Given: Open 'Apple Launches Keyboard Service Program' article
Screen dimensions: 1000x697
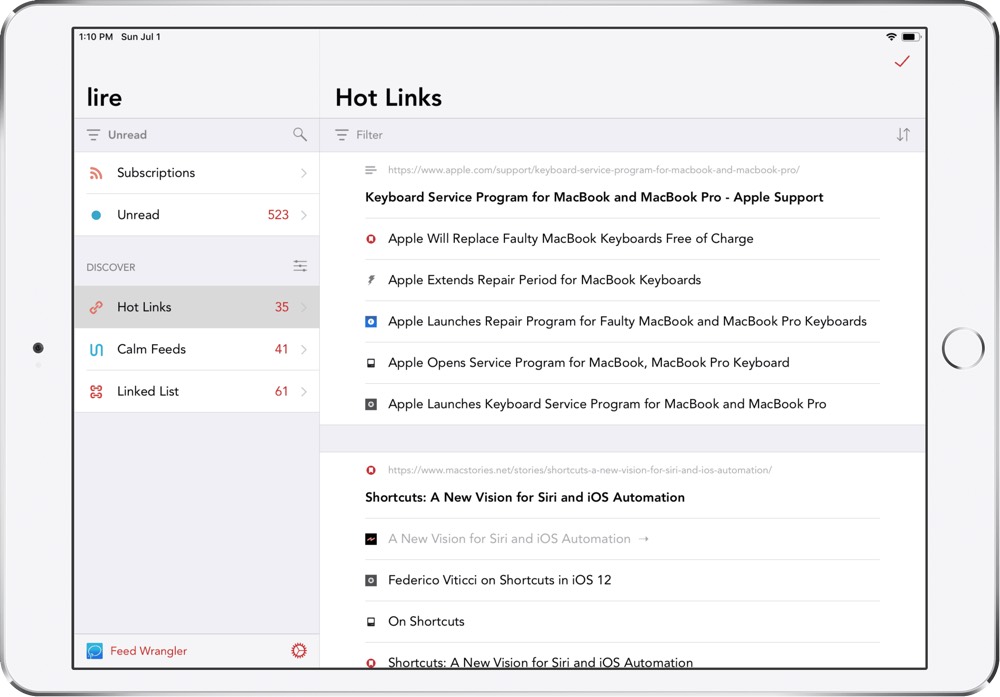Looking at the screenshot, I should click(607, 404).
